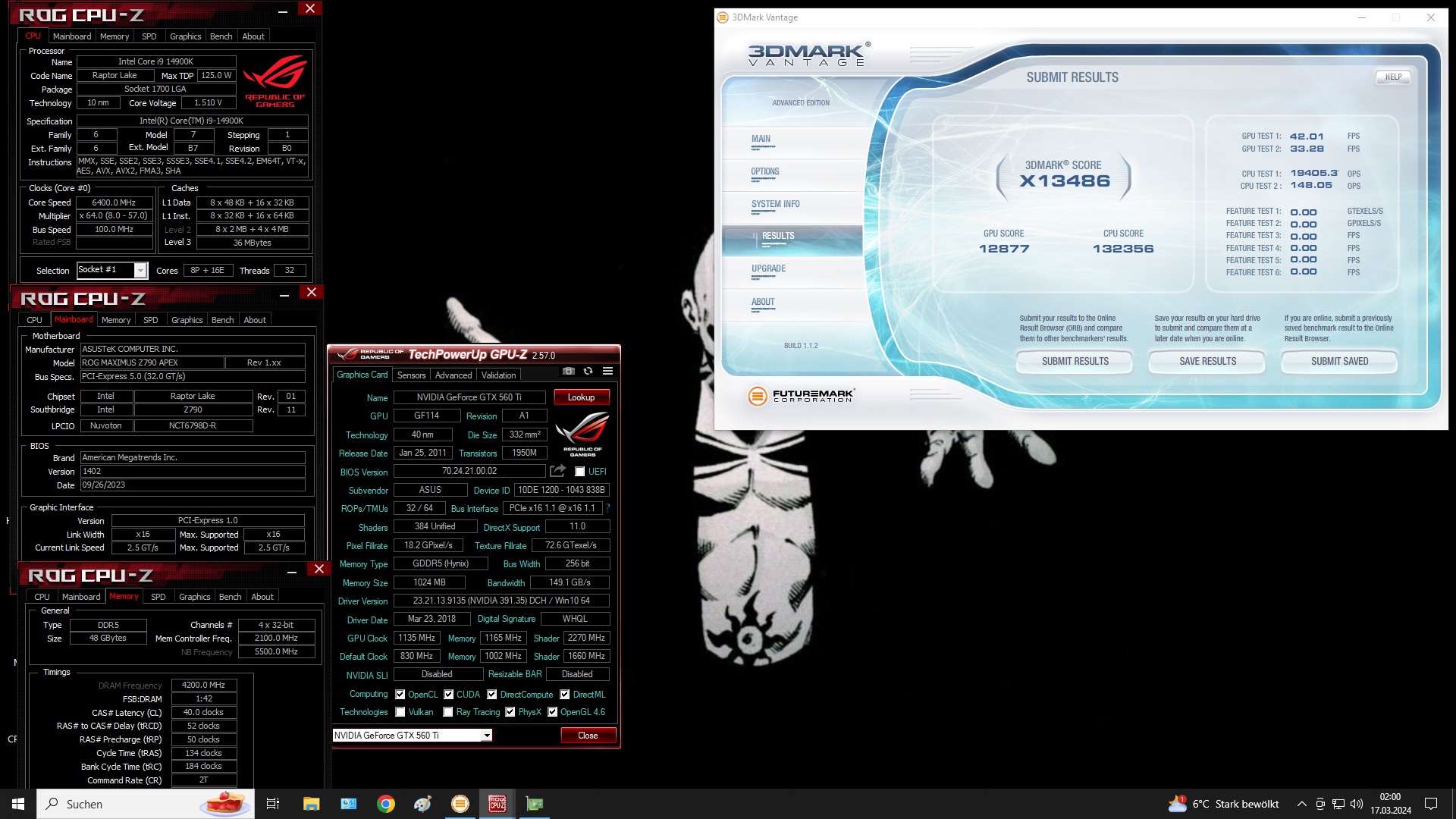
Task: Open About tab in Mainboard CPU-Z window
Action: (255, 320)
